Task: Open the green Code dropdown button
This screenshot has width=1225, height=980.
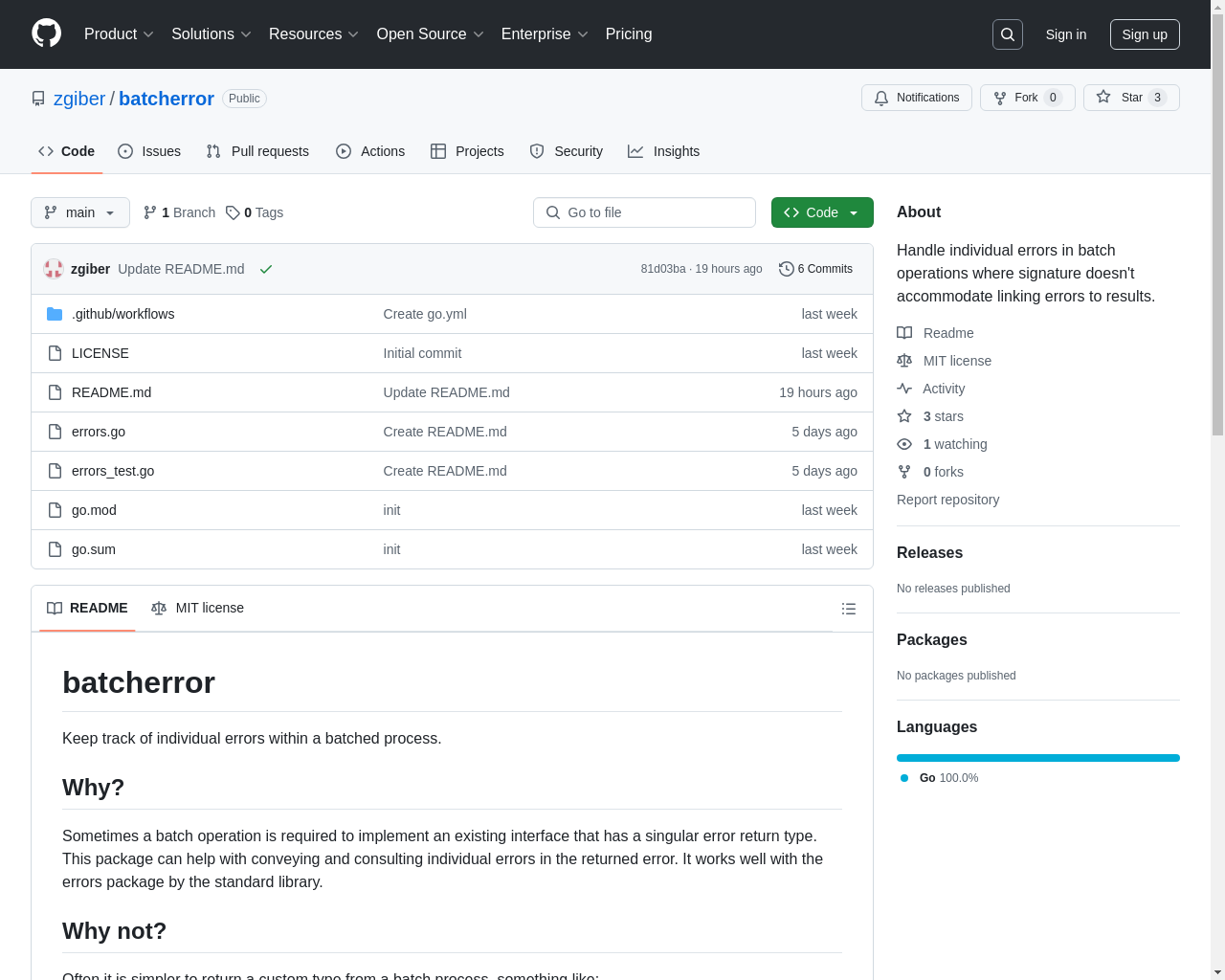Action: click(822, 212)
